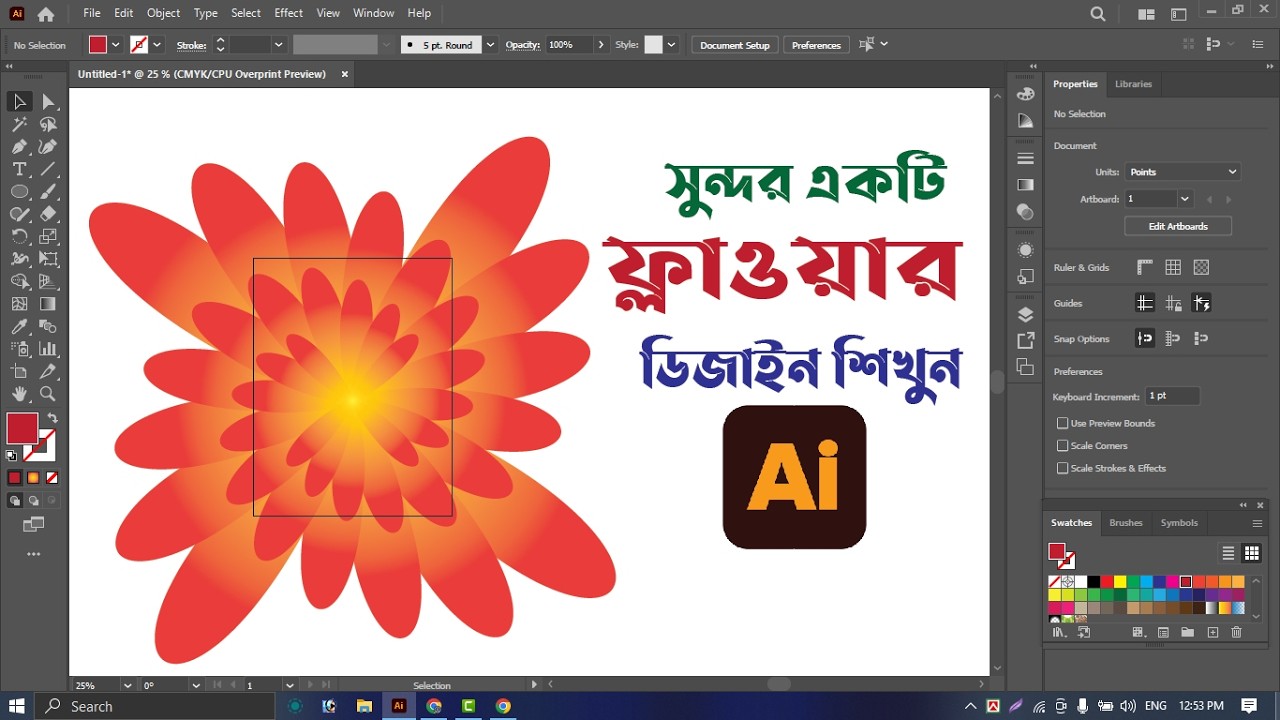Click the New Swatch icon
Screen dimensions: 1280x720
[1212, 632]
